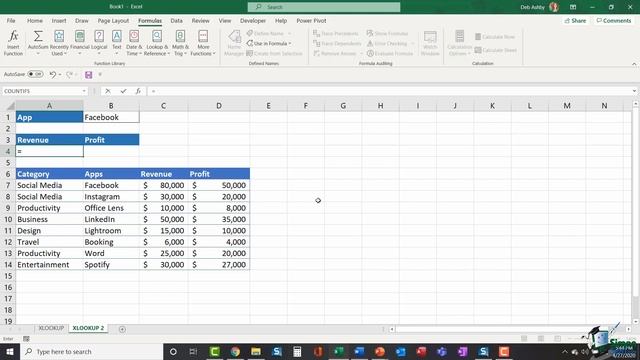Toggle AutoSave switch

point(36,74)
